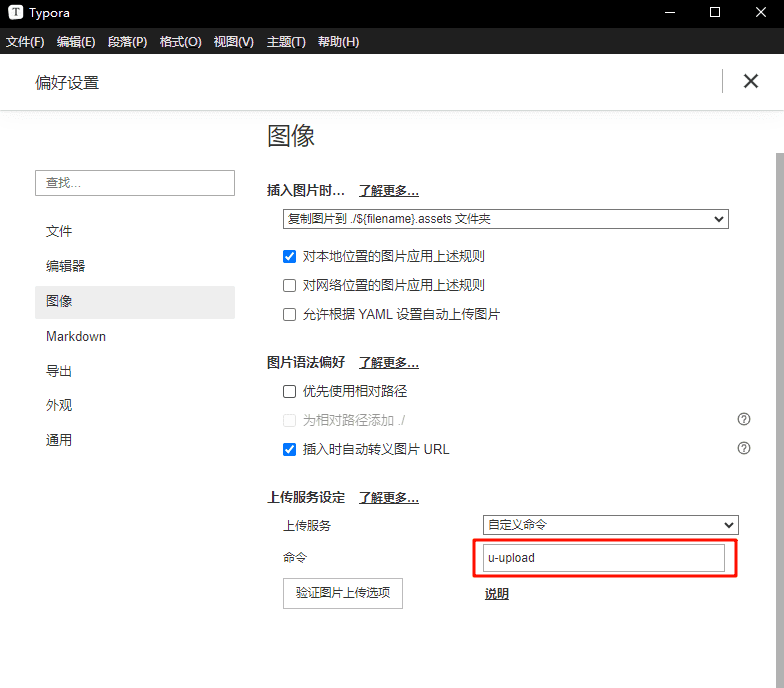Image resolution: width=784 pixels, height=688 pixels.
Task: Click help icon beside 插入时自动转义图片 URL
Action: (x=744, y=448)
